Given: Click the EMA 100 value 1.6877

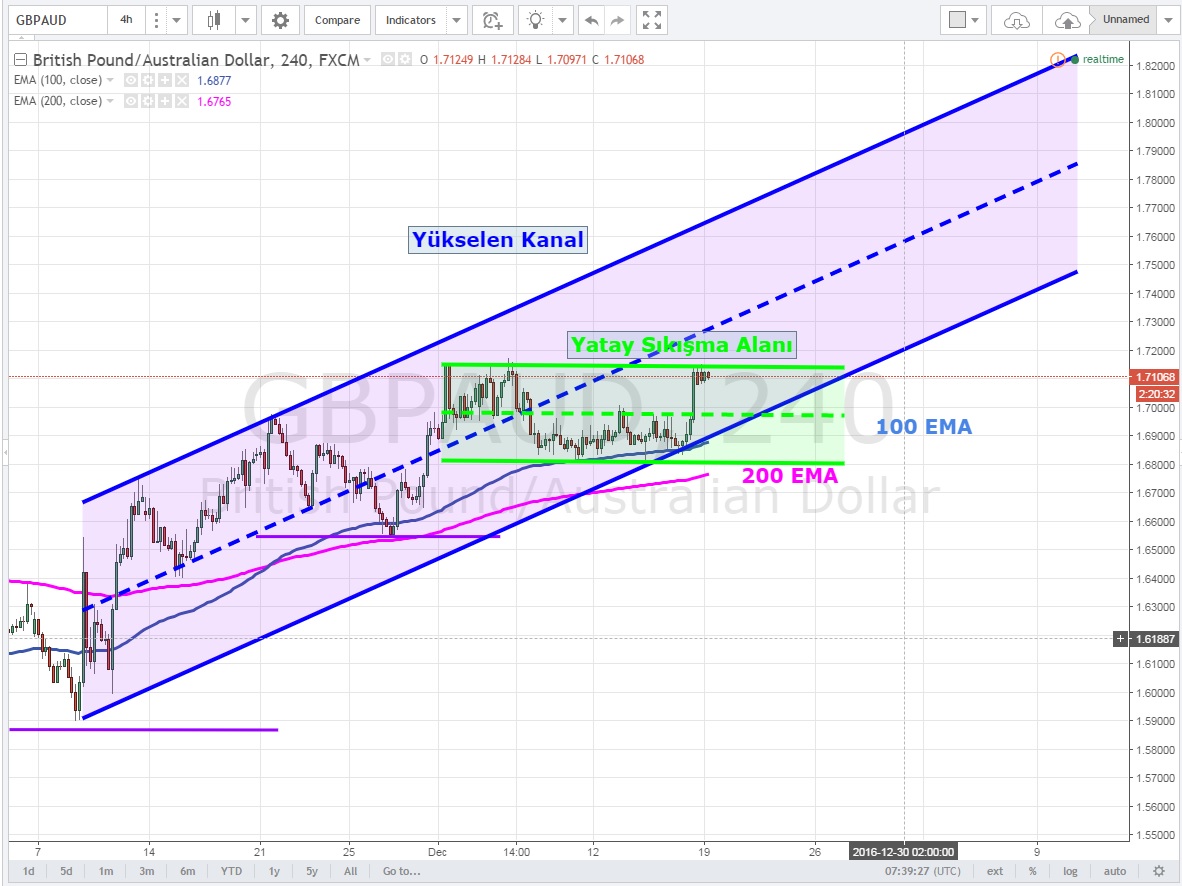Looking at the screenshot, I should tap(214, 81).
